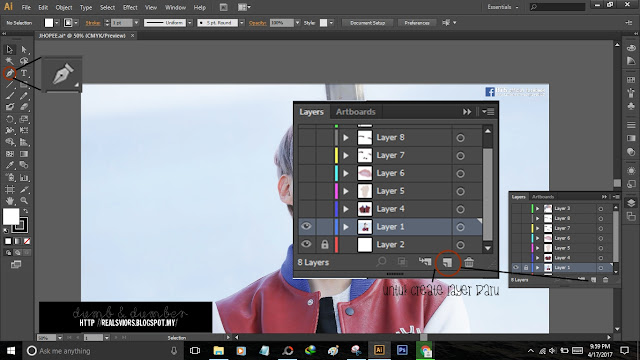Choose the Rotate tool
Screen dimensions: 640x360
coord(9,119)
